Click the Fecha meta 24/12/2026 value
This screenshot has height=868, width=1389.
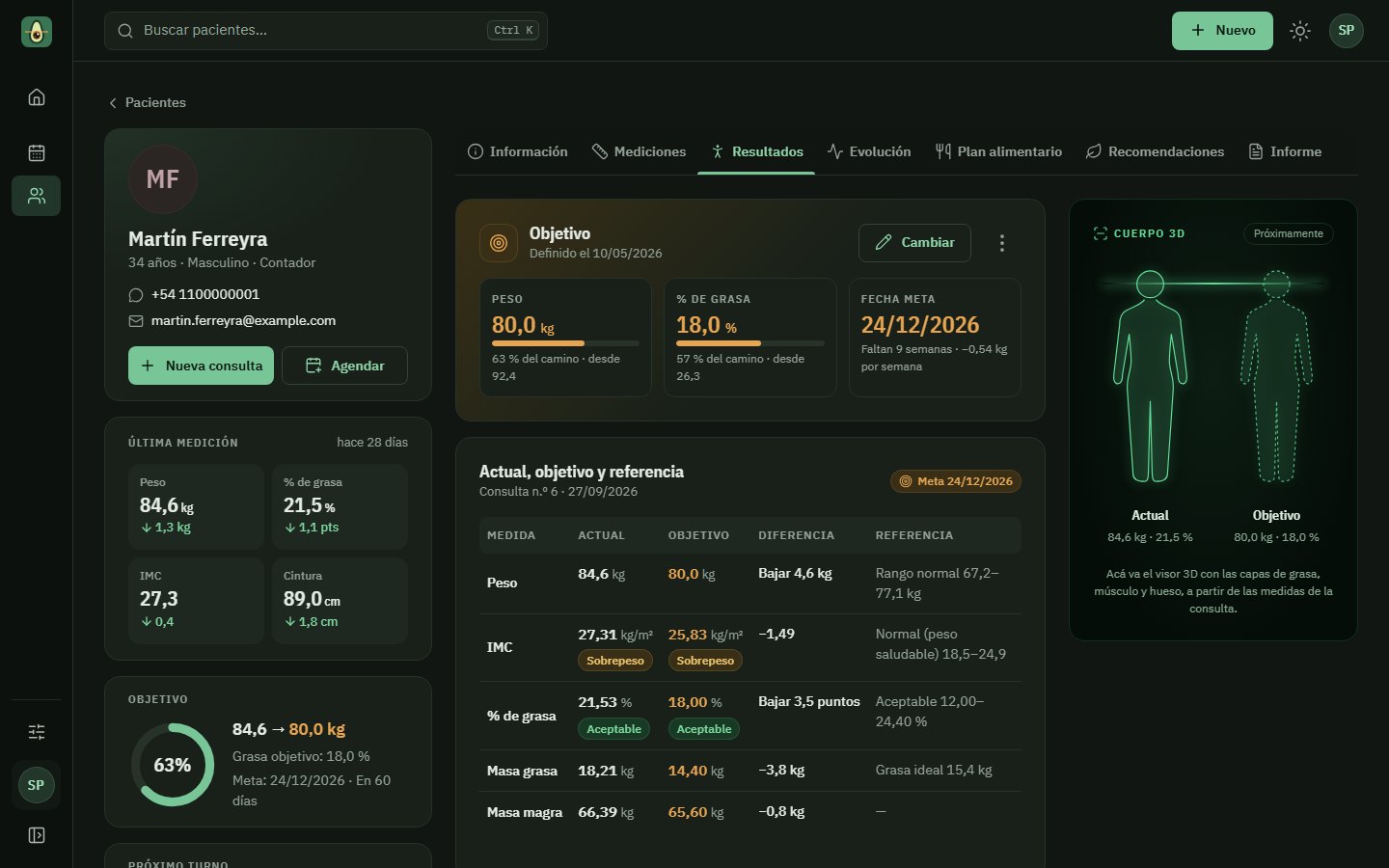(920, 325)
